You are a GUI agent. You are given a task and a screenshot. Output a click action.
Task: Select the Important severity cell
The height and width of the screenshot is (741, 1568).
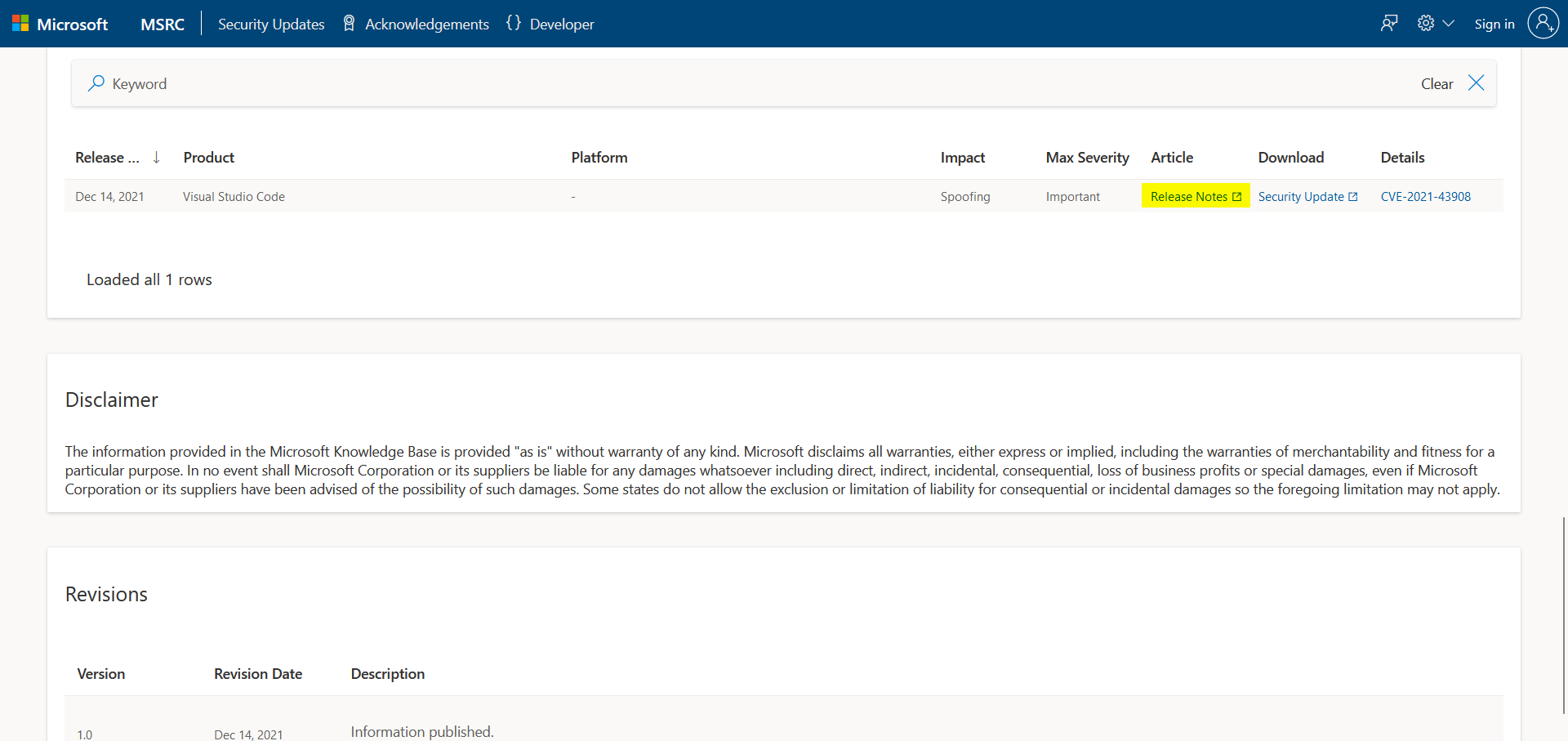[x=1073, y=197]
